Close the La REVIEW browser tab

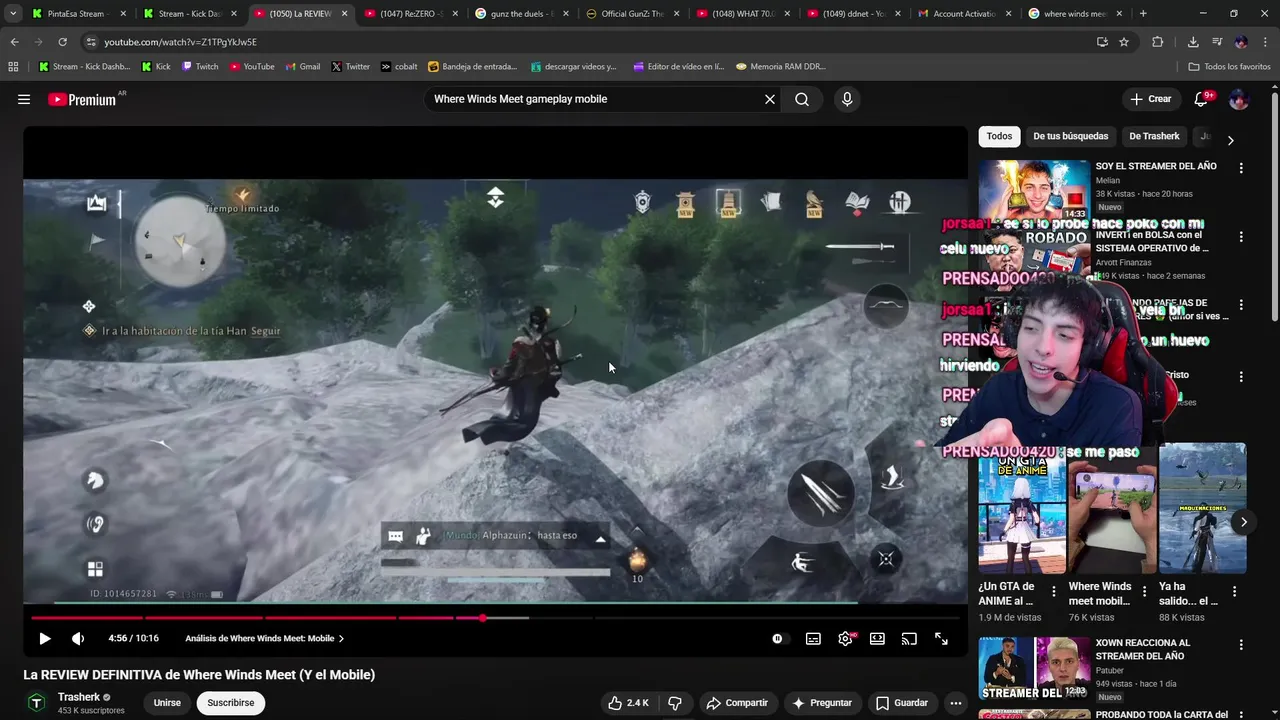coord(344,14)
